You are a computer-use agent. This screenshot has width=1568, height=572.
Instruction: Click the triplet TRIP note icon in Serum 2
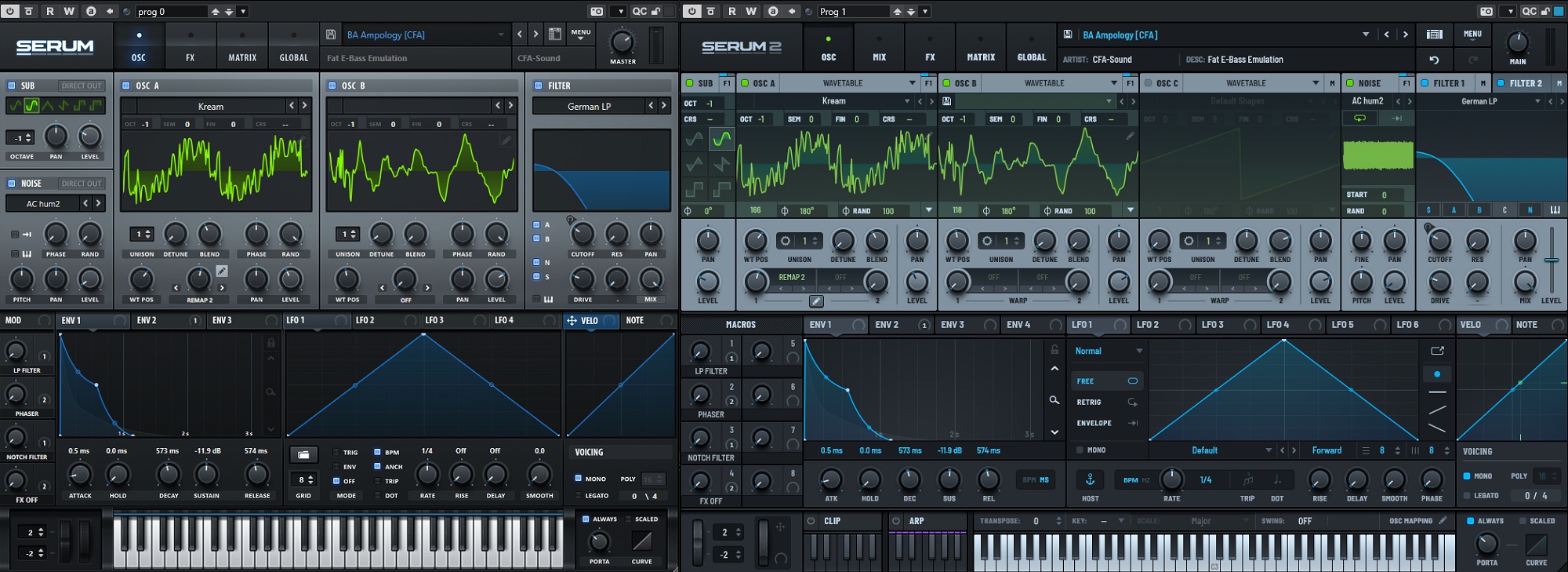point(1247,480)
